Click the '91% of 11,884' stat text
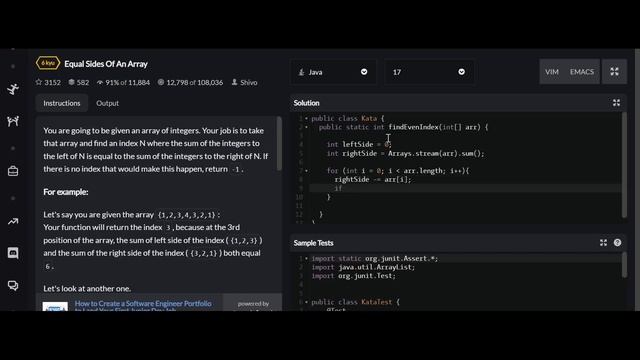Image resolution: width=640 pixels, height=360 pixels. pyautogui.click(x=127, y=82)
